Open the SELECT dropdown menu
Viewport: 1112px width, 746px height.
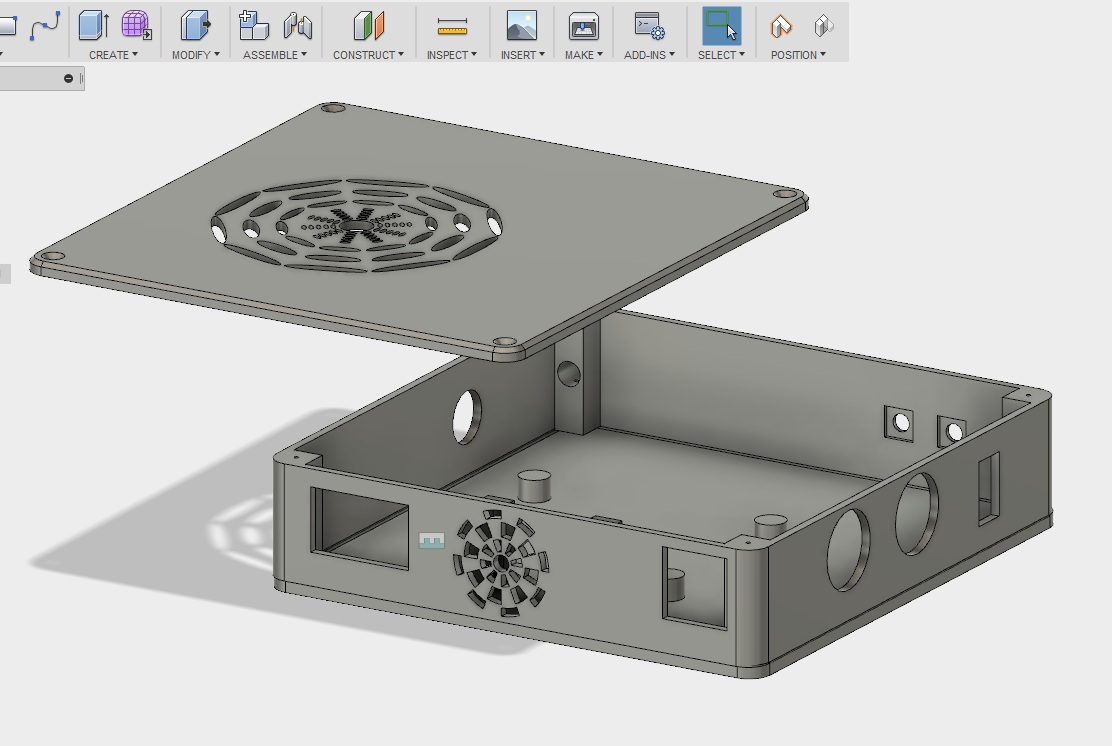point(721,55)
